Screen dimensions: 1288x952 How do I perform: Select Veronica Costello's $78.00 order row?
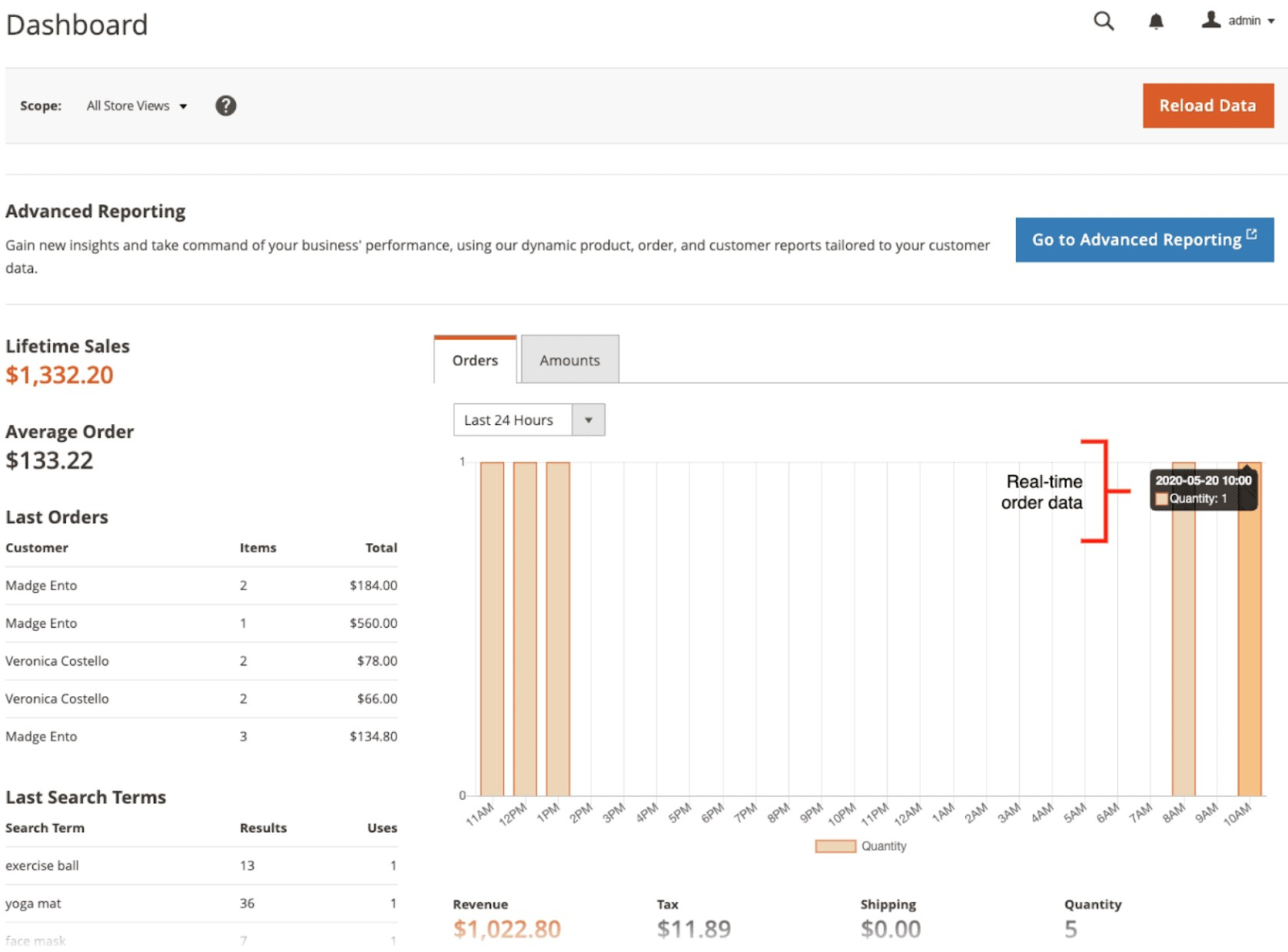(201, 661)
